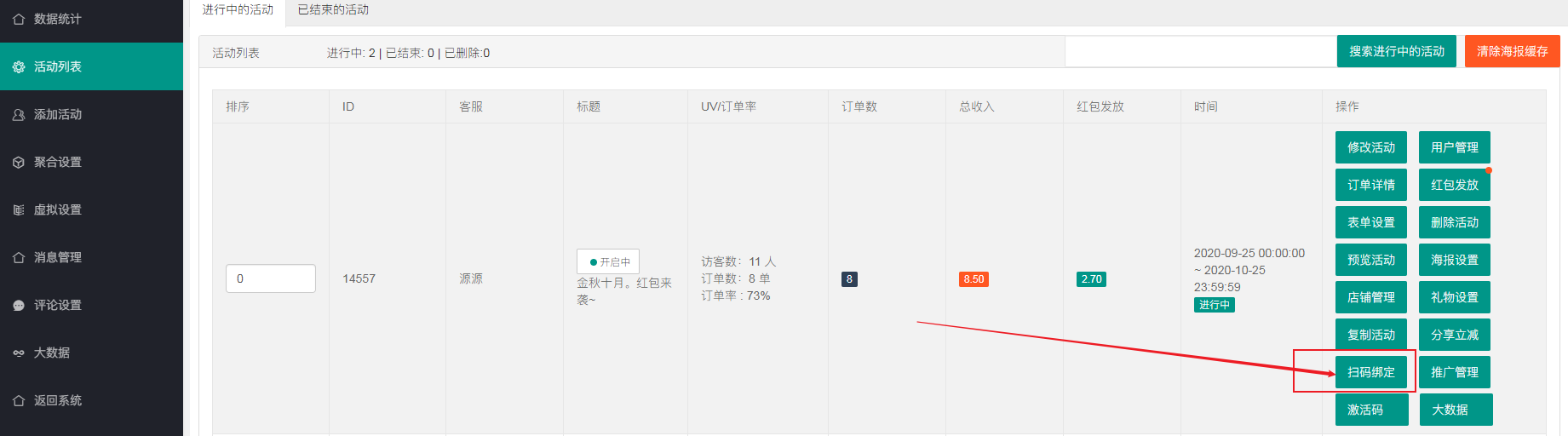Screen dimensions: 1568x436
Task: Click the 激活码 button
Action: point(1371,410)
